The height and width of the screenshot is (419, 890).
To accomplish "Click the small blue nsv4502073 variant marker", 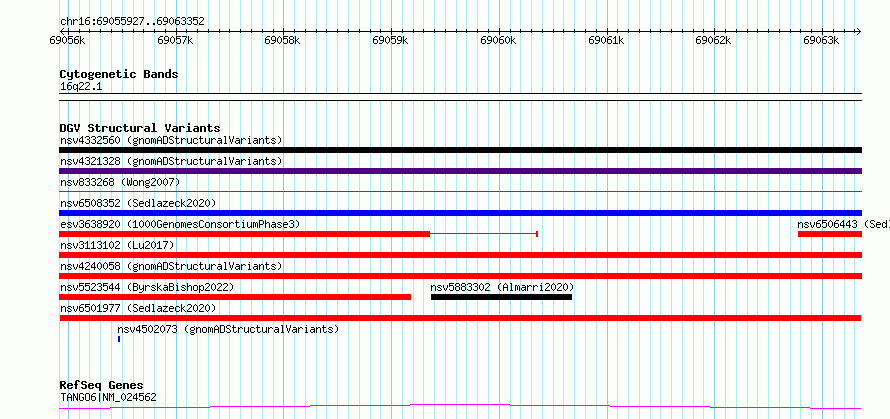I will (x=119, y=339).
